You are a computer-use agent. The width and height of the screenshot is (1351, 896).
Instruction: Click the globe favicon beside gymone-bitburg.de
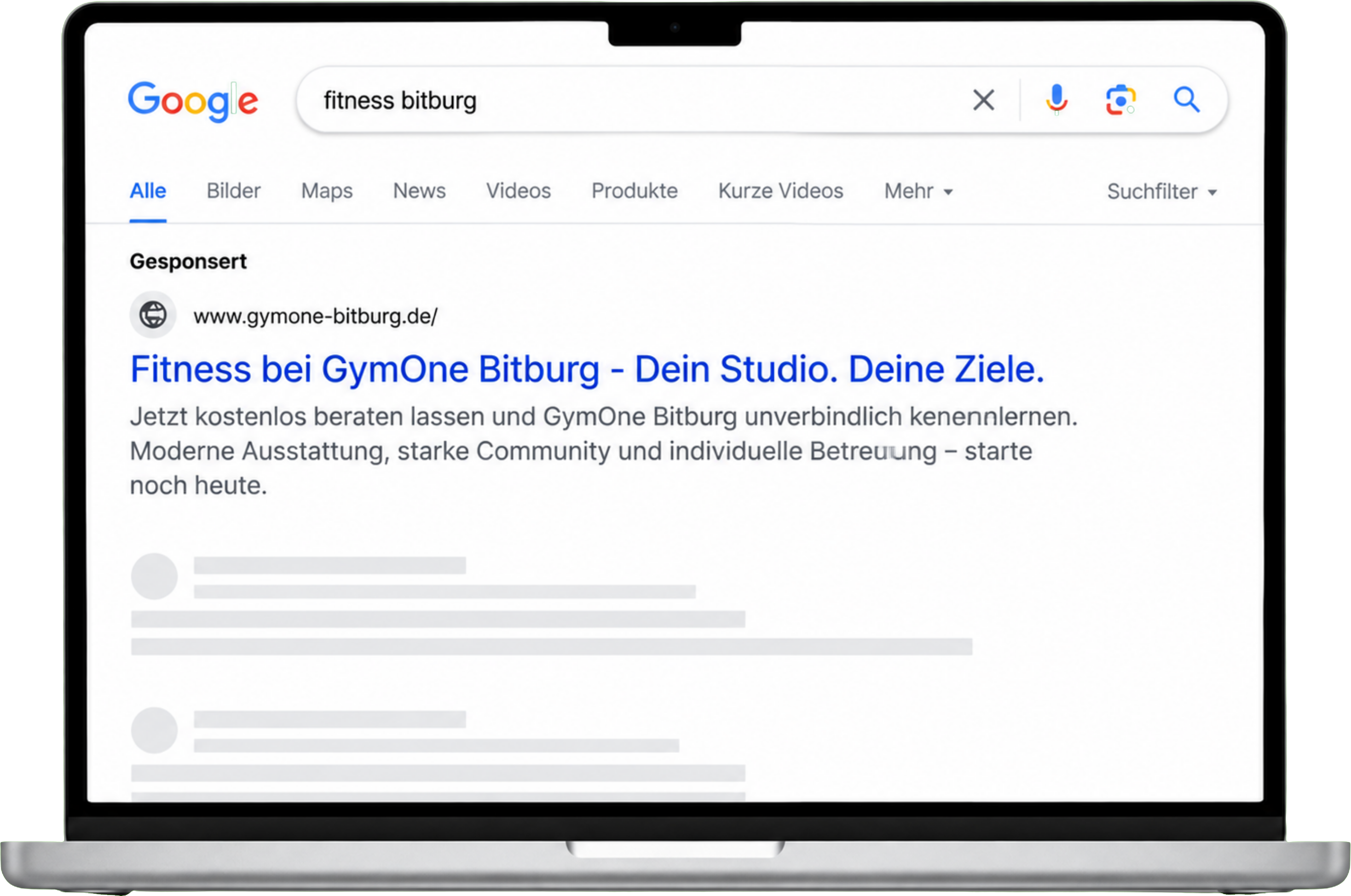[x=153, y=315]
